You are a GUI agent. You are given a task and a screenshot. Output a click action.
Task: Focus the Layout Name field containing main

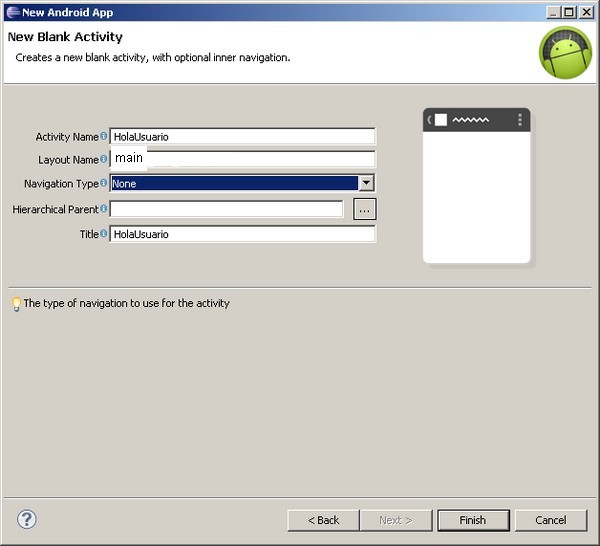(243, 159)
